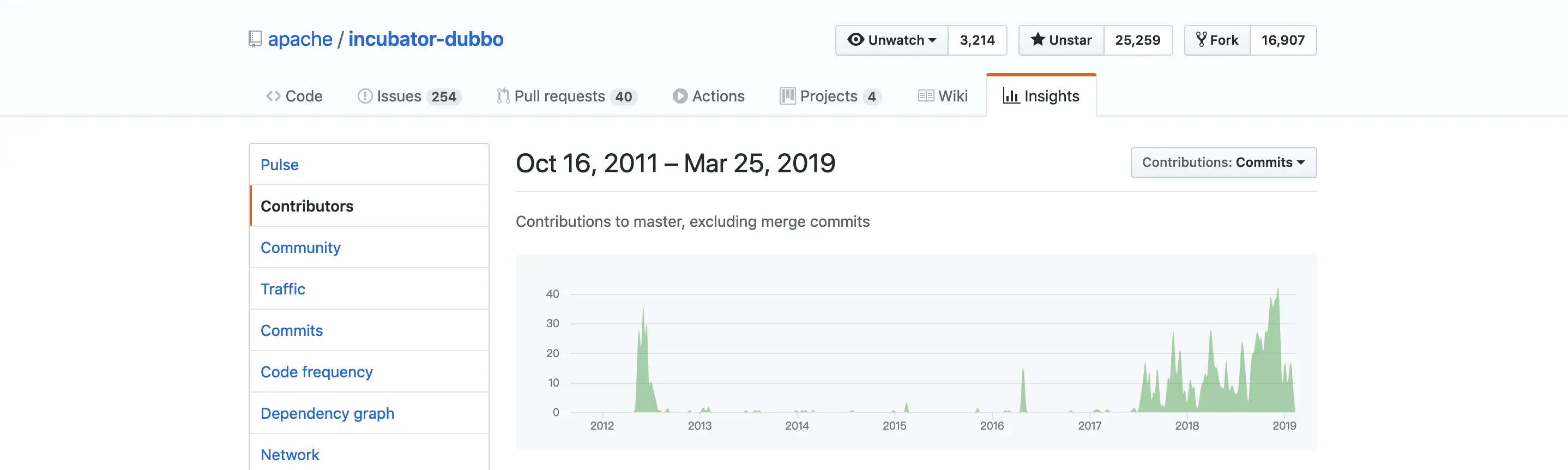1568x470 pixels.
Task: Open the Unwatch notifications dropdown
Action: (x=892, y=40)
